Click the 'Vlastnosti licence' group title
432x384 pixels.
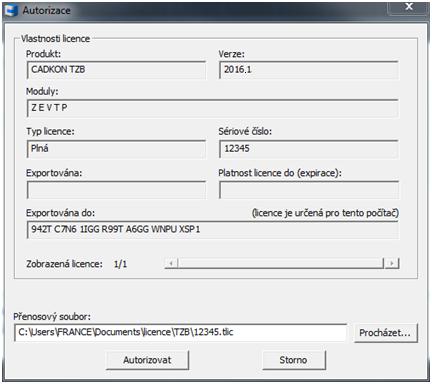point(55,39)
